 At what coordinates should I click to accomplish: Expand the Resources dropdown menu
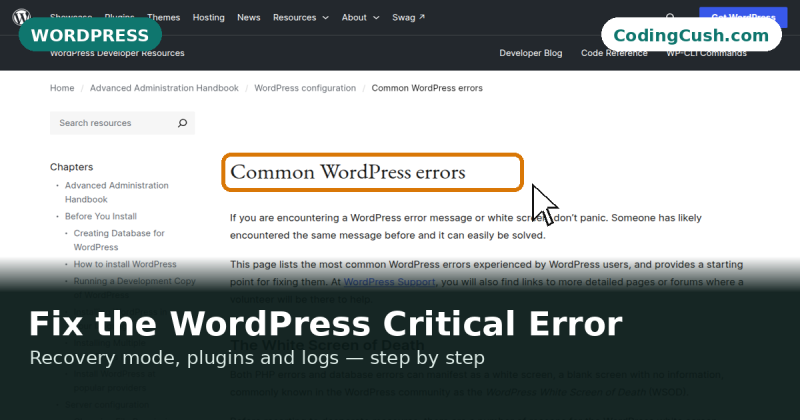click(x=301, y=17)
